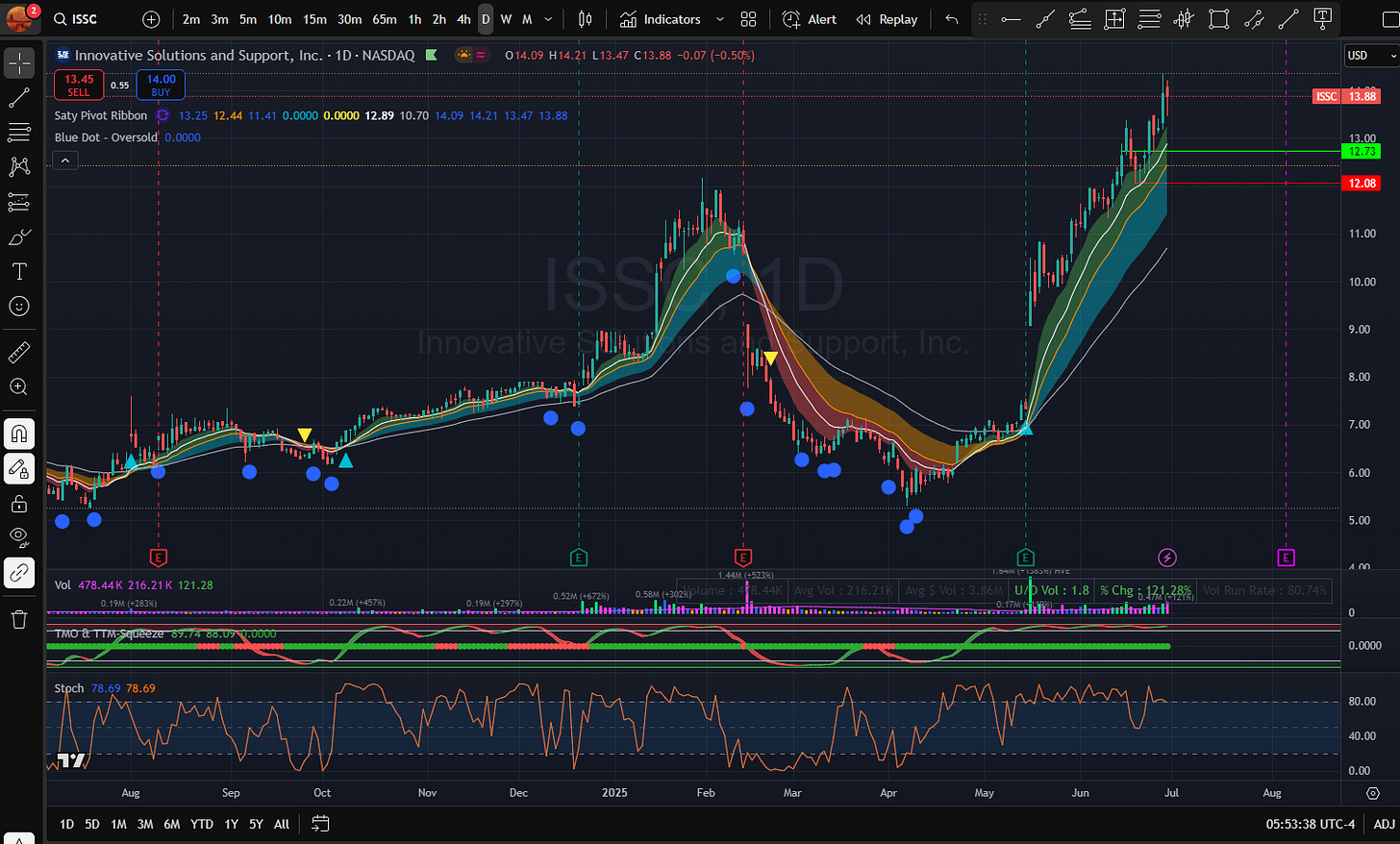Click the trash remove objects icon
The image size is (1400, 844).
click(x=18, y=619)
